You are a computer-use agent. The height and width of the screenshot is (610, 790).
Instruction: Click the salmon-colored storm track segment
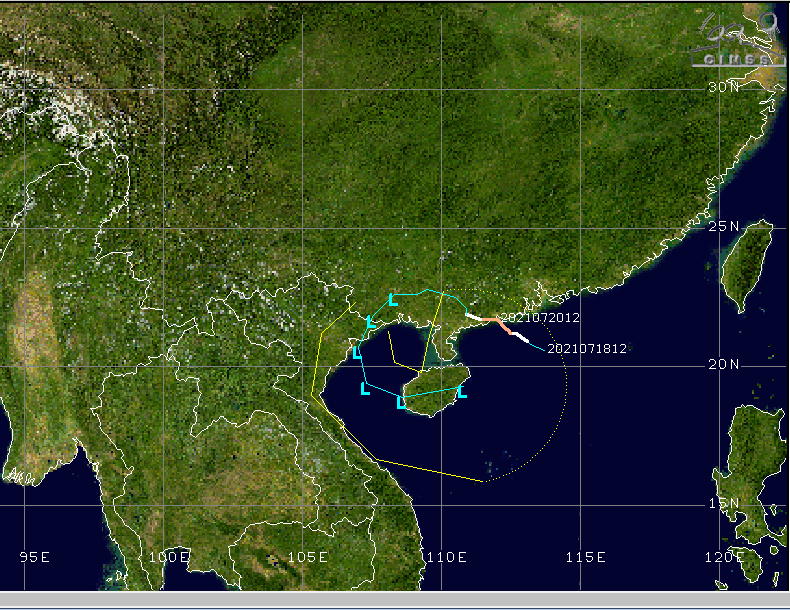(496, 322)
